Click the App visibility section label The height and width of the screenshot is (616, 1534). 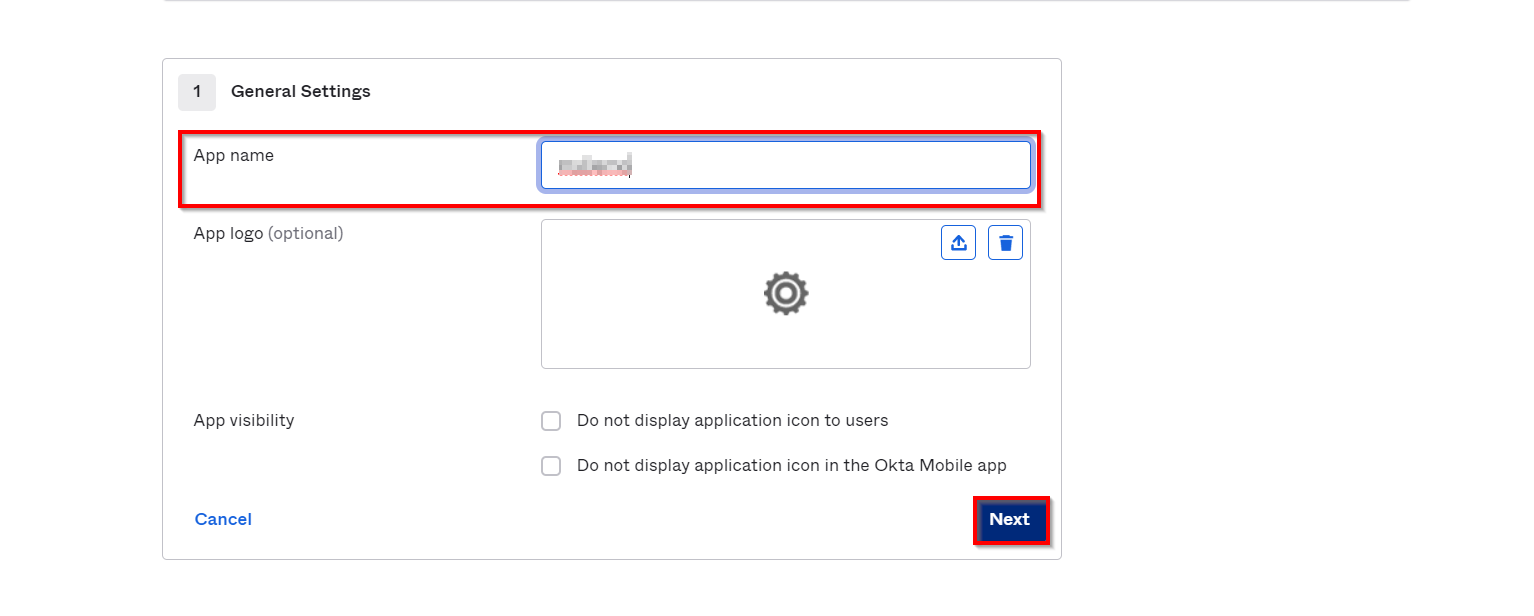coord(244,420)
